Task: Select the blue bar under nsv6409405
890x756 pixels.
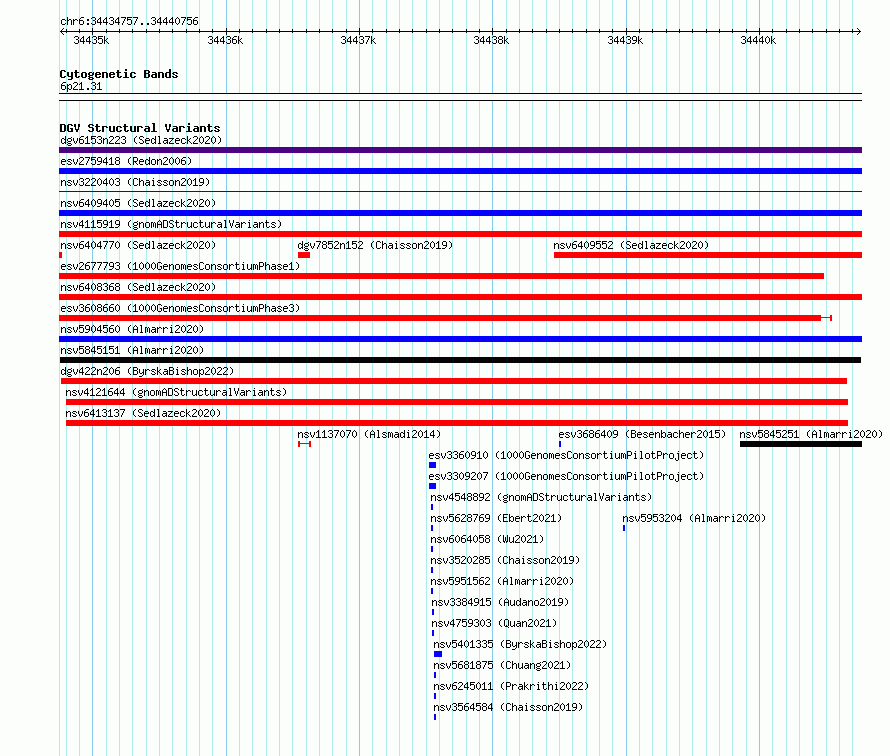Action: [x=460, y=213]
